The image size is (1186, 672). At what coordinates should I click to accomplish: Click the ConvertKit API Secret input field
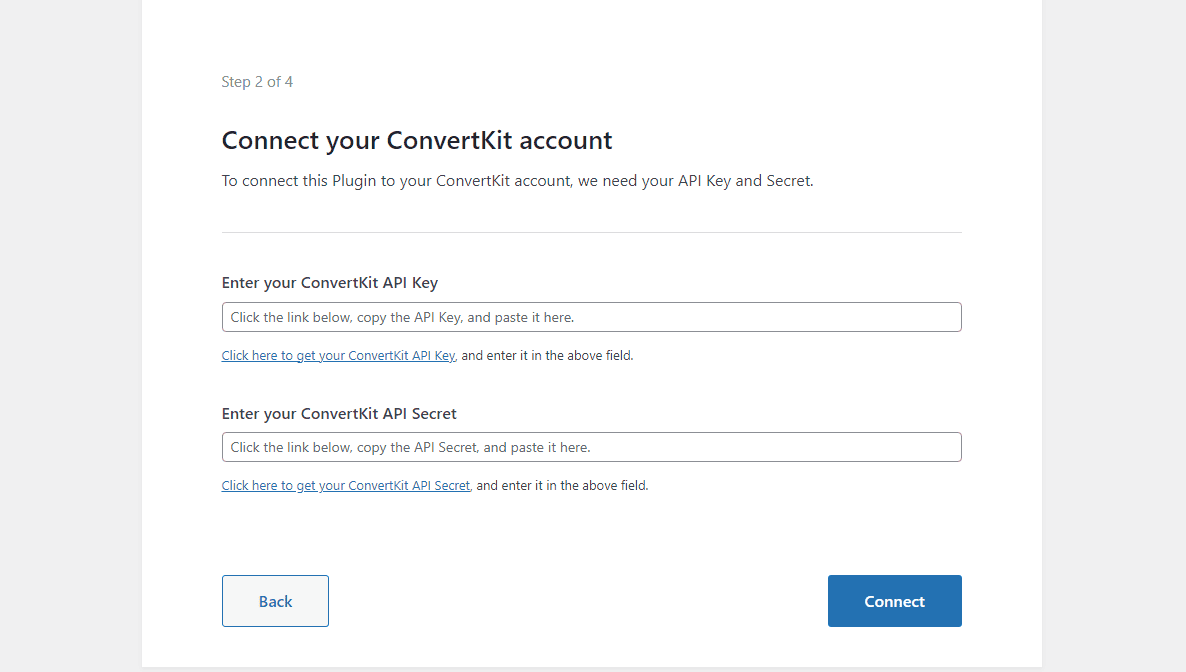tap(591, 447)
